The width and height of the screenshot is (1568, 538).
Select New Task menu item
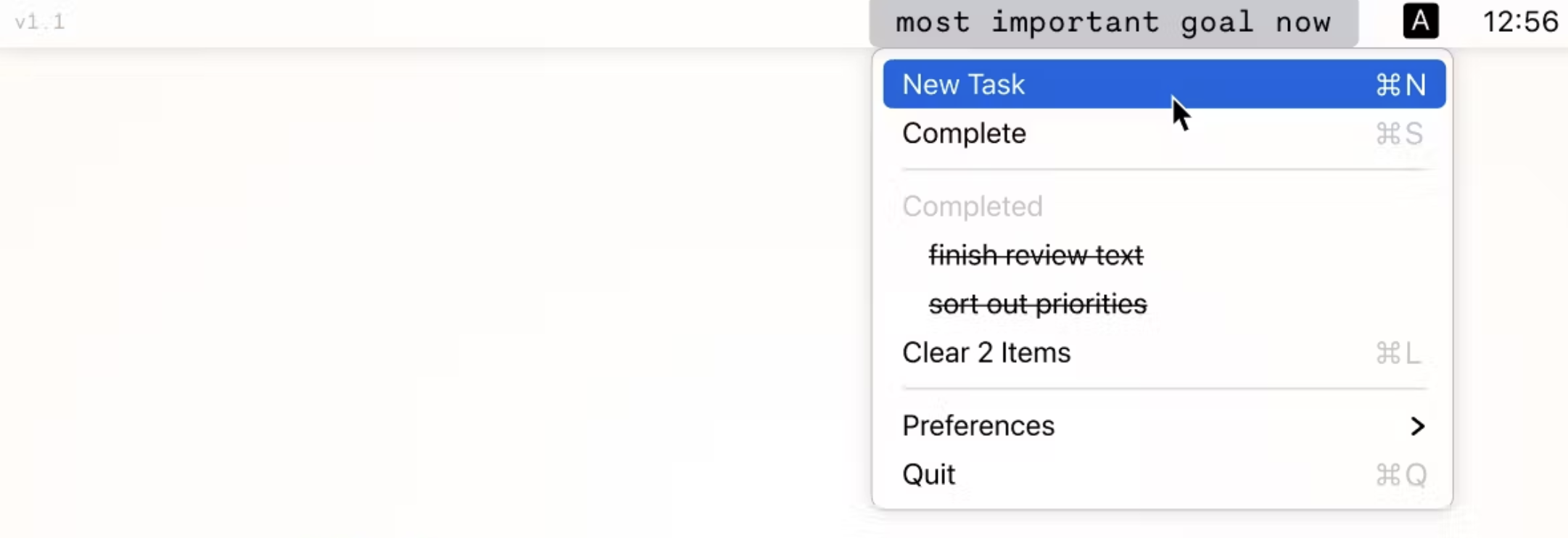click(1164, 84)
